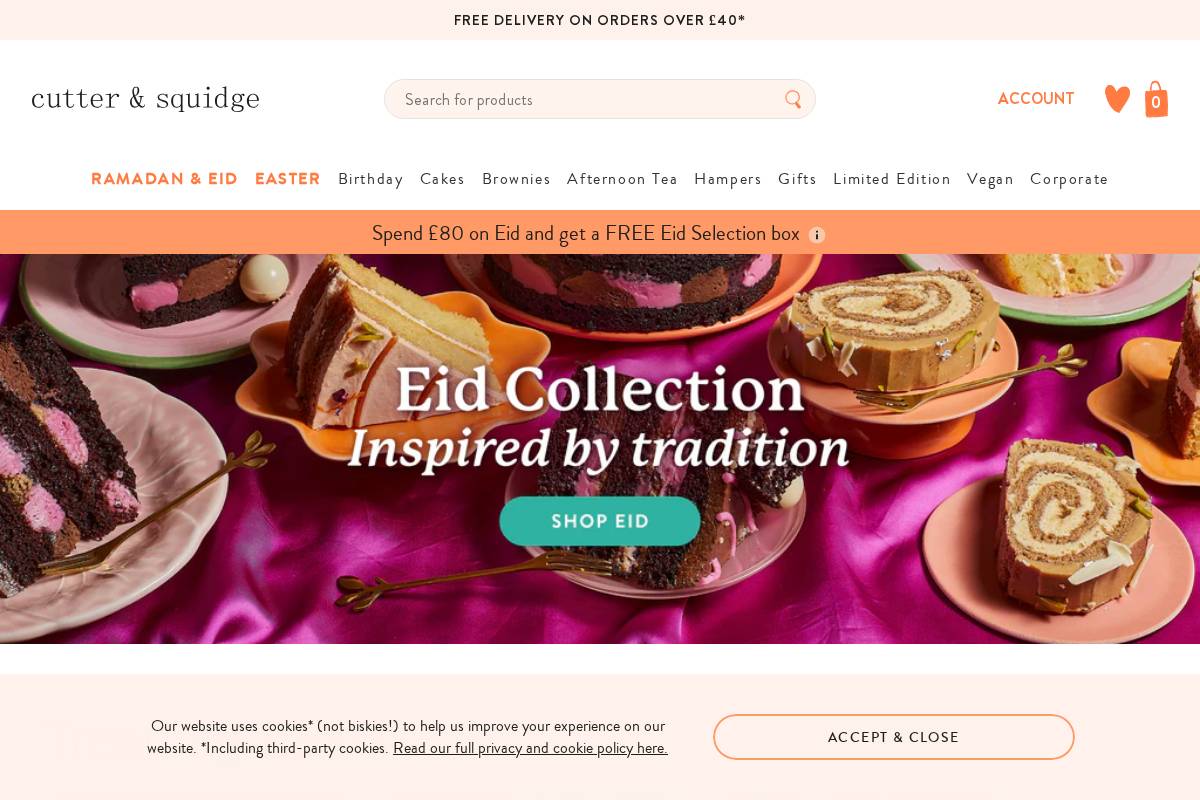Open the Cakes category
This screenshot has height=800, width=1200.
442,179
